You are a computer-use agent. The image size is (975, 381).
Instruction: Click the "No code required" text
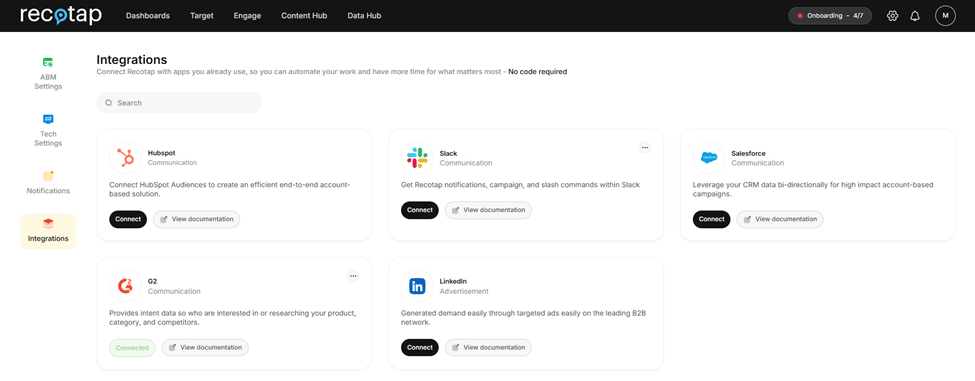point(537,71)
